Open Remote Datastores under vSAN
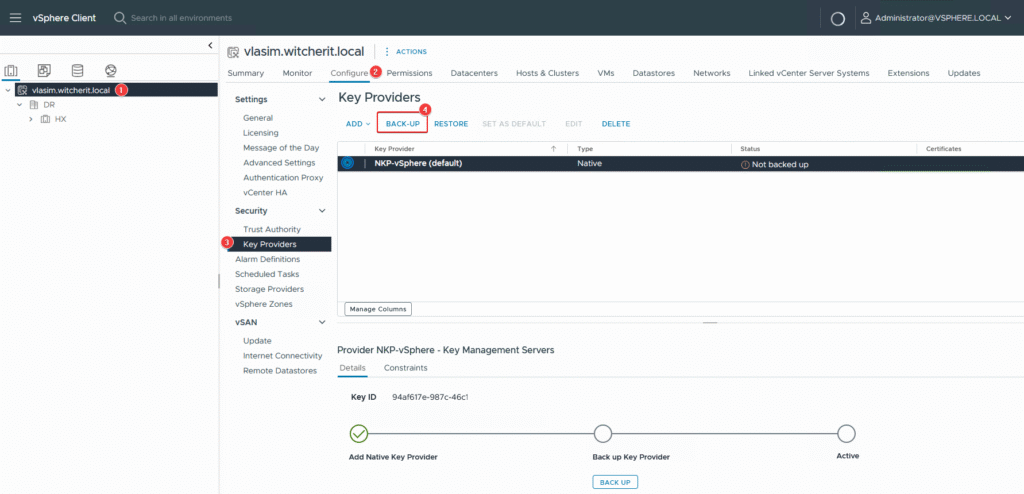 pyautogui.click(x=280, y=371)
